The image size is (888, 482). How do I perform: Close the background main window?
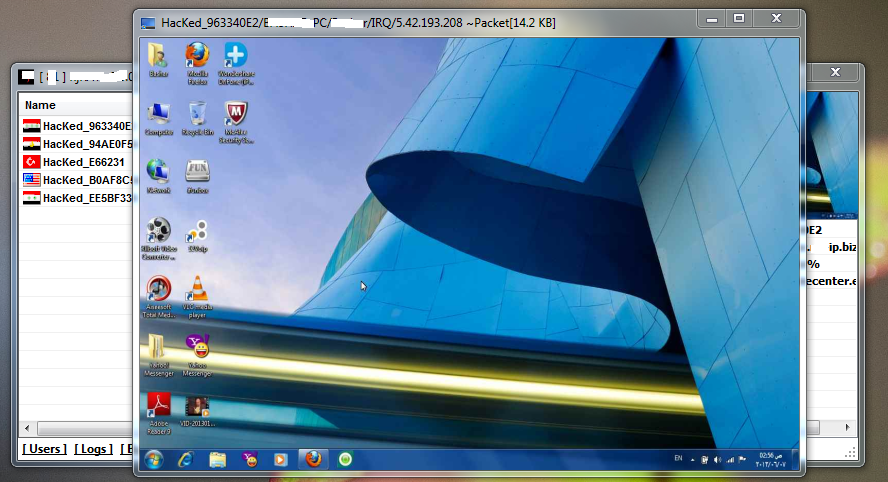(x=835, y=72)
